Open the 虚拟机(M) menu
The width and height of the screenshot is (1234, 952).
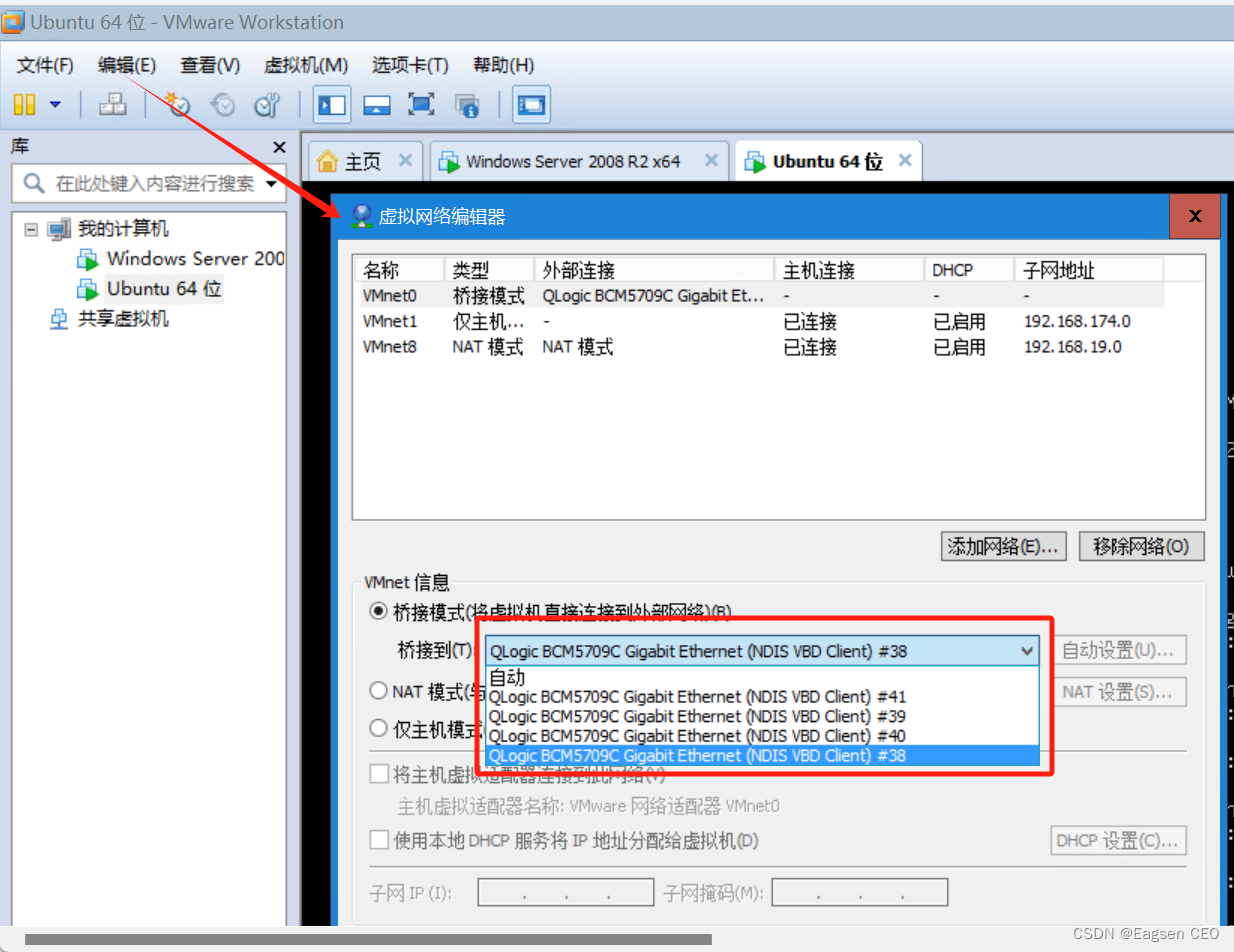[306, 65]
